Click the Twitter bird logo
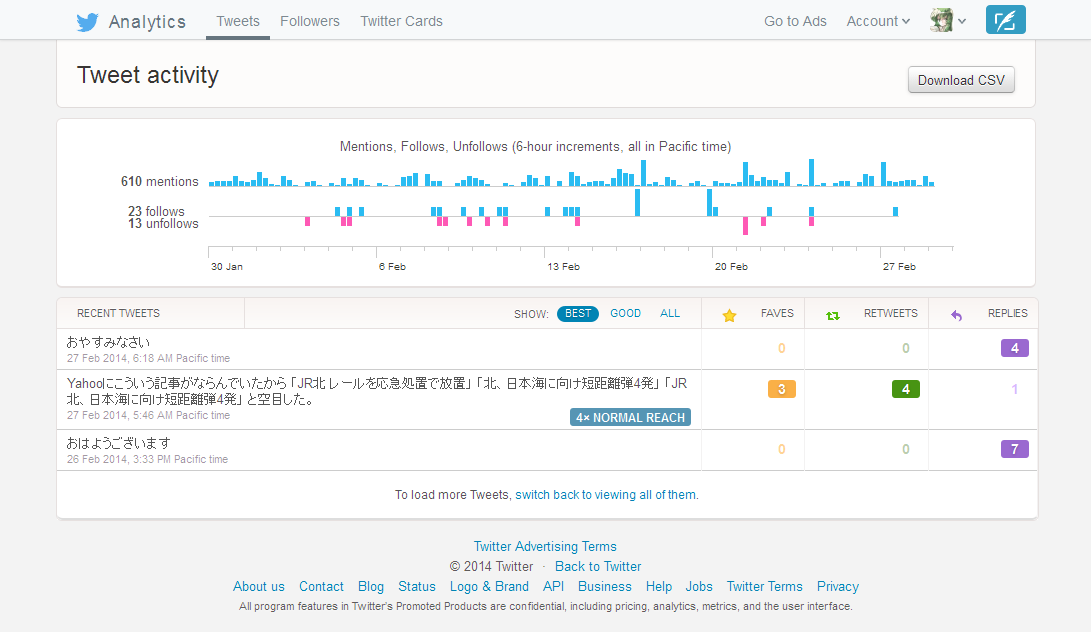 (x=88, y=21)
